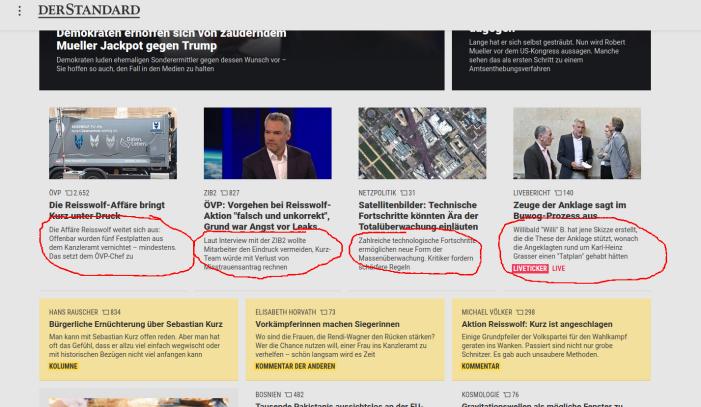Click comment icon showing 298 comments
Screen dimensions: 701x407
click(519, 312)
